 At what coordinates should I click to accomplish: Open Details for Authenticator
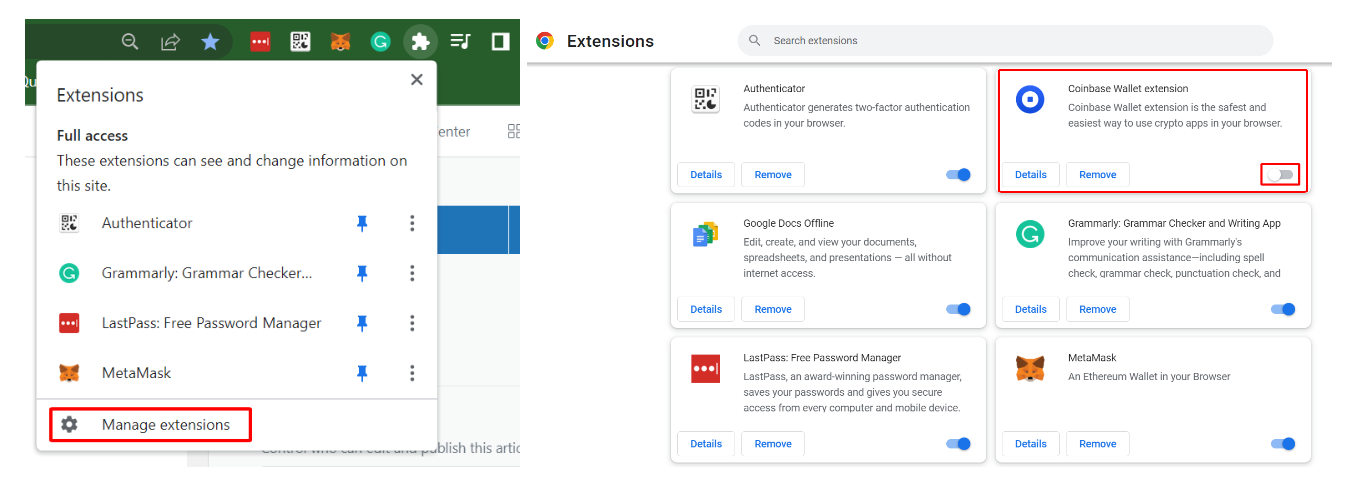click(x=706, y=174)
